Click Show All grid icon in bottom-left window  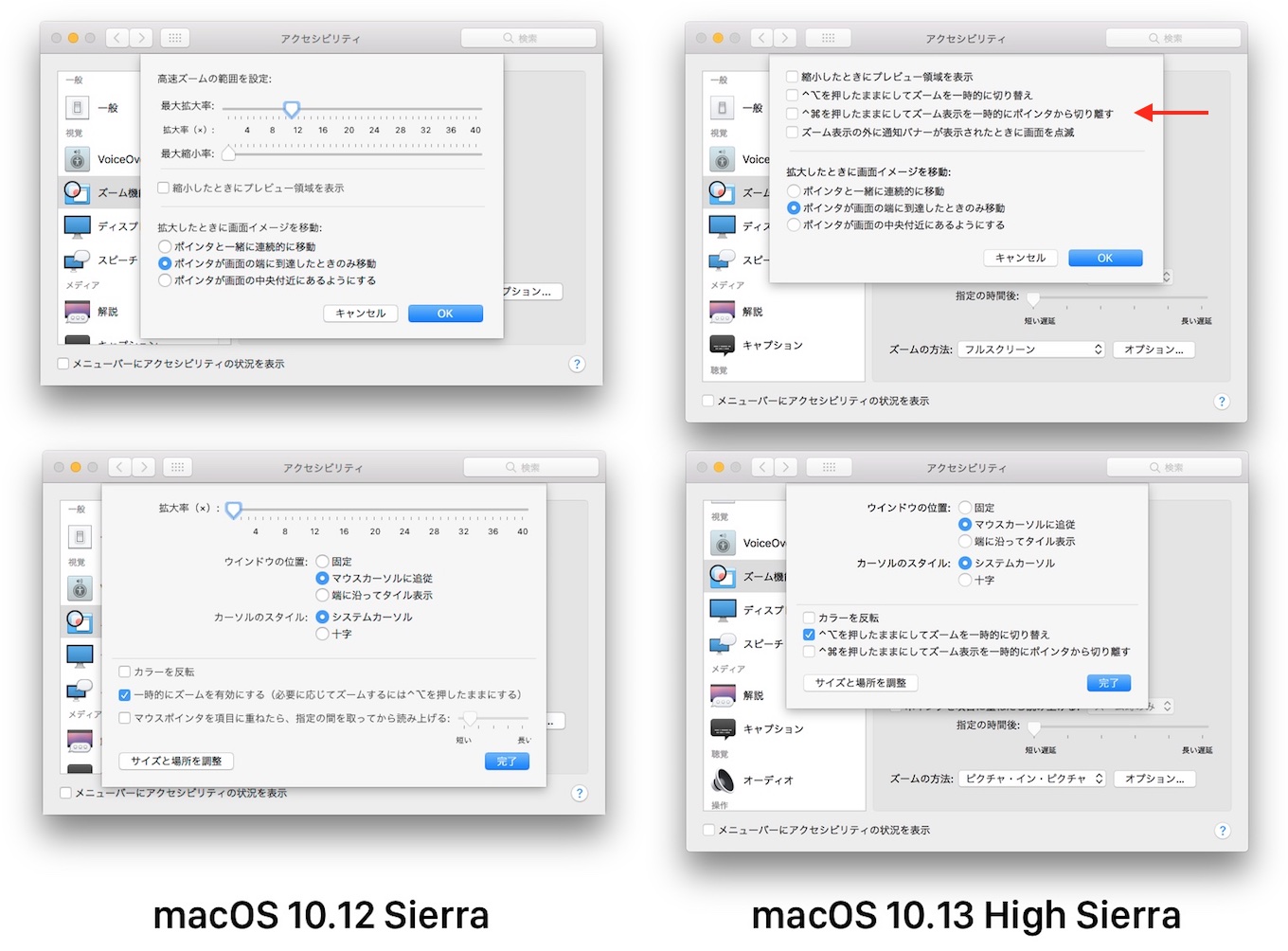(x=177, y=467)
